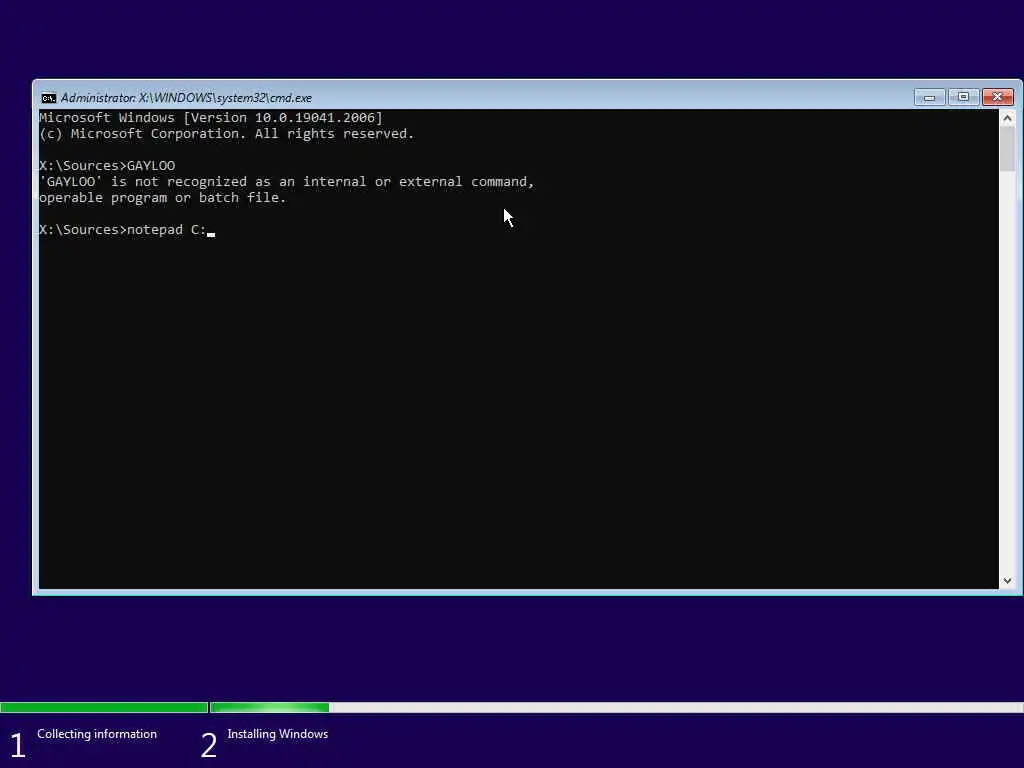Click the scrollbar down arrow
This screenshot has height=768, width=1024.
click(x=1007, y=581)
